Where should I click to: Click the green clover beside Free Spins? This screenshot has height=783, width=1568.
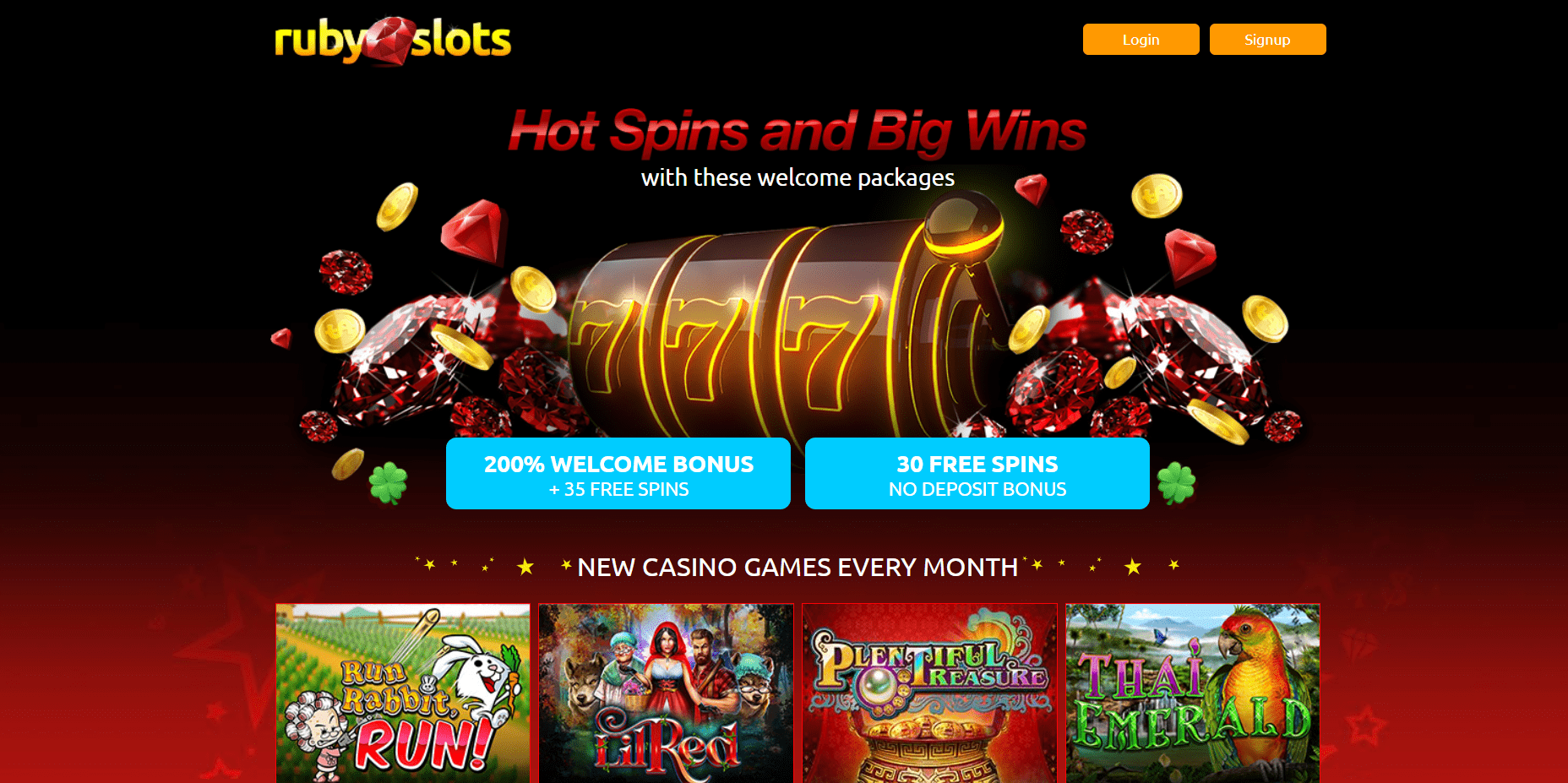1176,483
